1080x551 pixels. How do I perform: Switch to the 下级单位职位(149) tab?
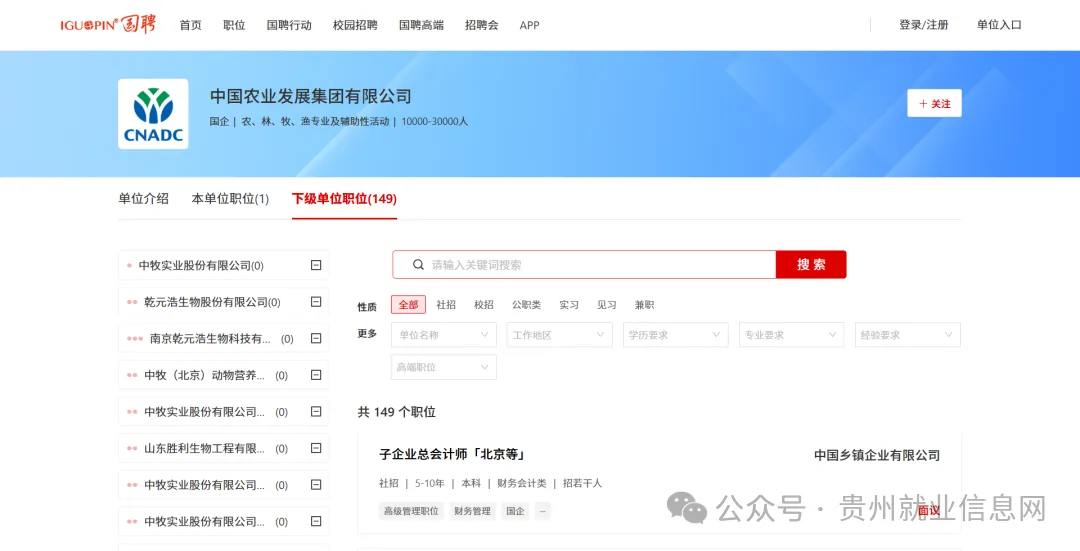coord(344,198)
